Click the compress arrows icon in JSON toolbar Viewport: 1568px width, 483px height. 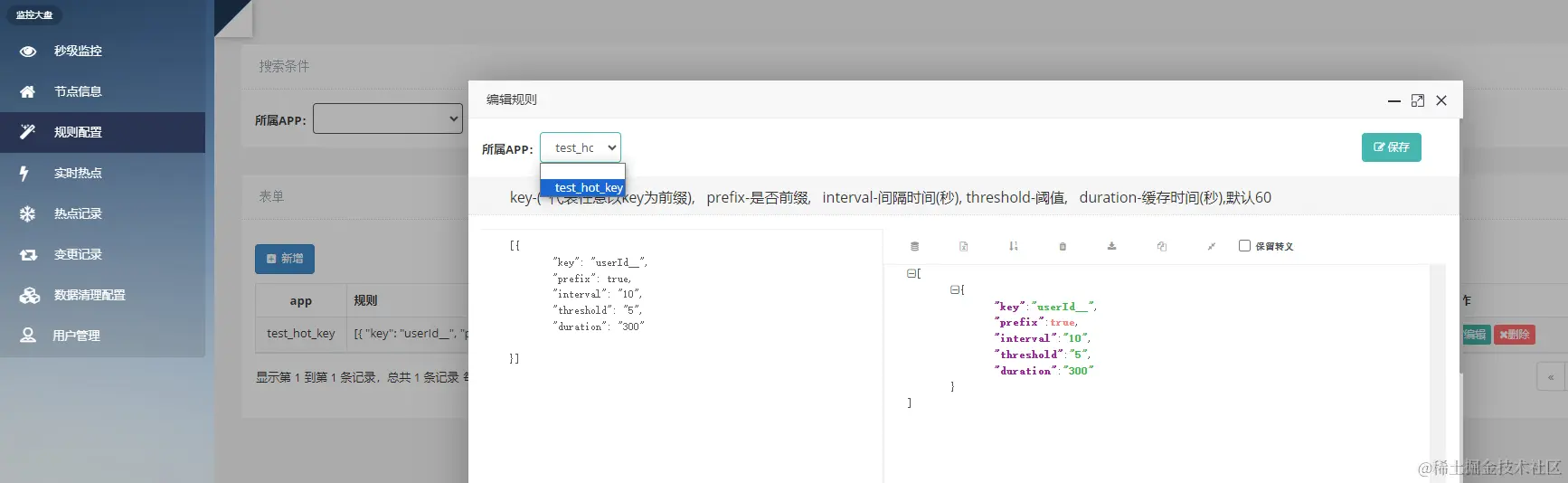(x=1211, y=246)
